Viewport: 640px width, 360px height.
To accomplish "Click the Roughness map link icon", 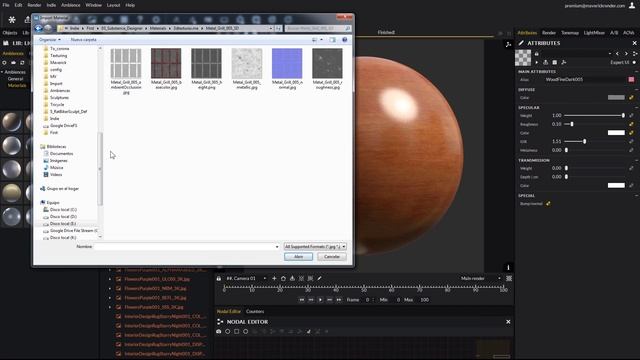I will point(631,124).
